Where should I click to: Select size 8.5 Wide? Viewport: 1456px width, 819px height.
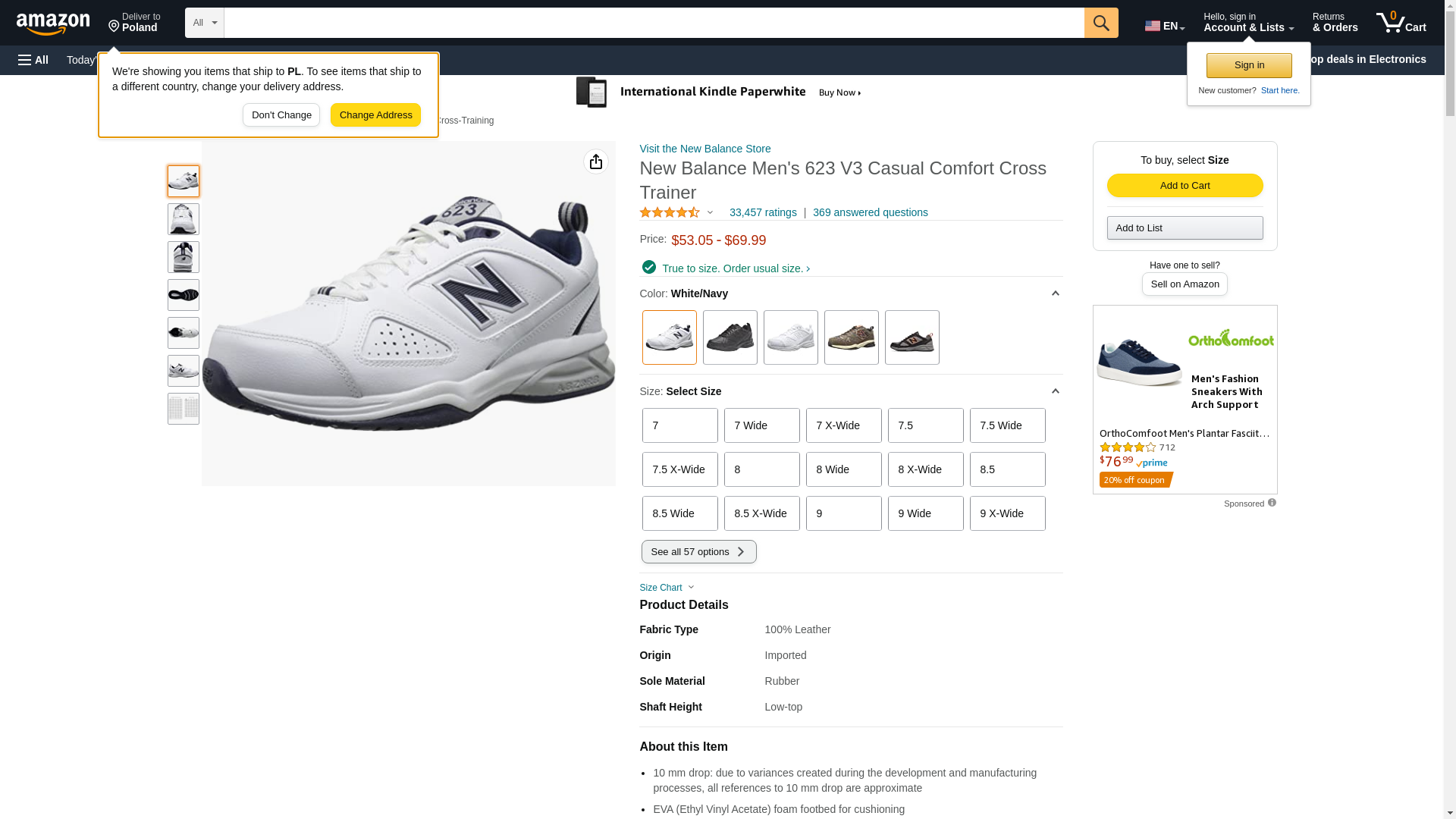coord(679,513)
